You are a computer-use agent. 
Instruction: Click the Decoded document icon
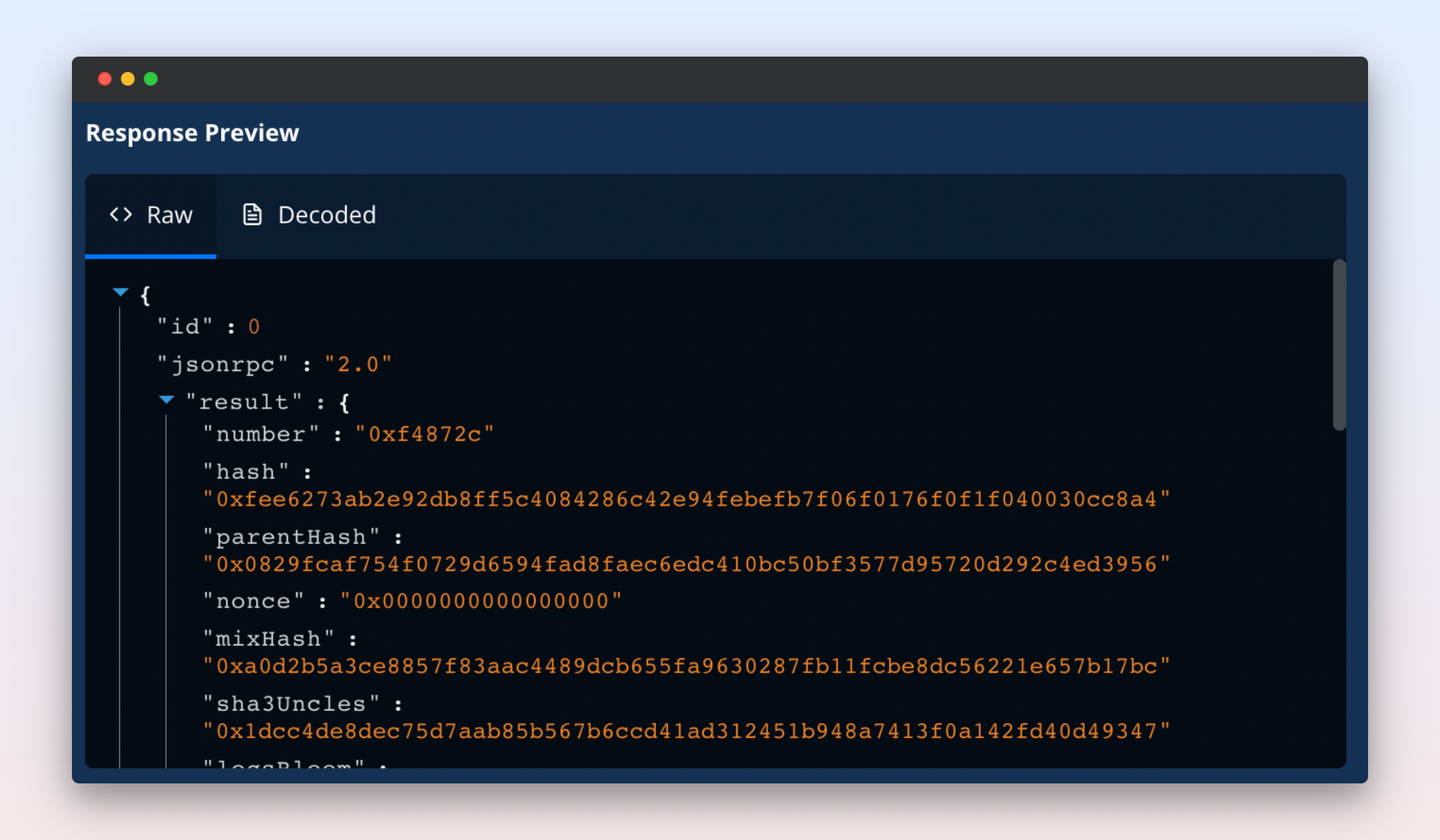(x=252, y=215)
